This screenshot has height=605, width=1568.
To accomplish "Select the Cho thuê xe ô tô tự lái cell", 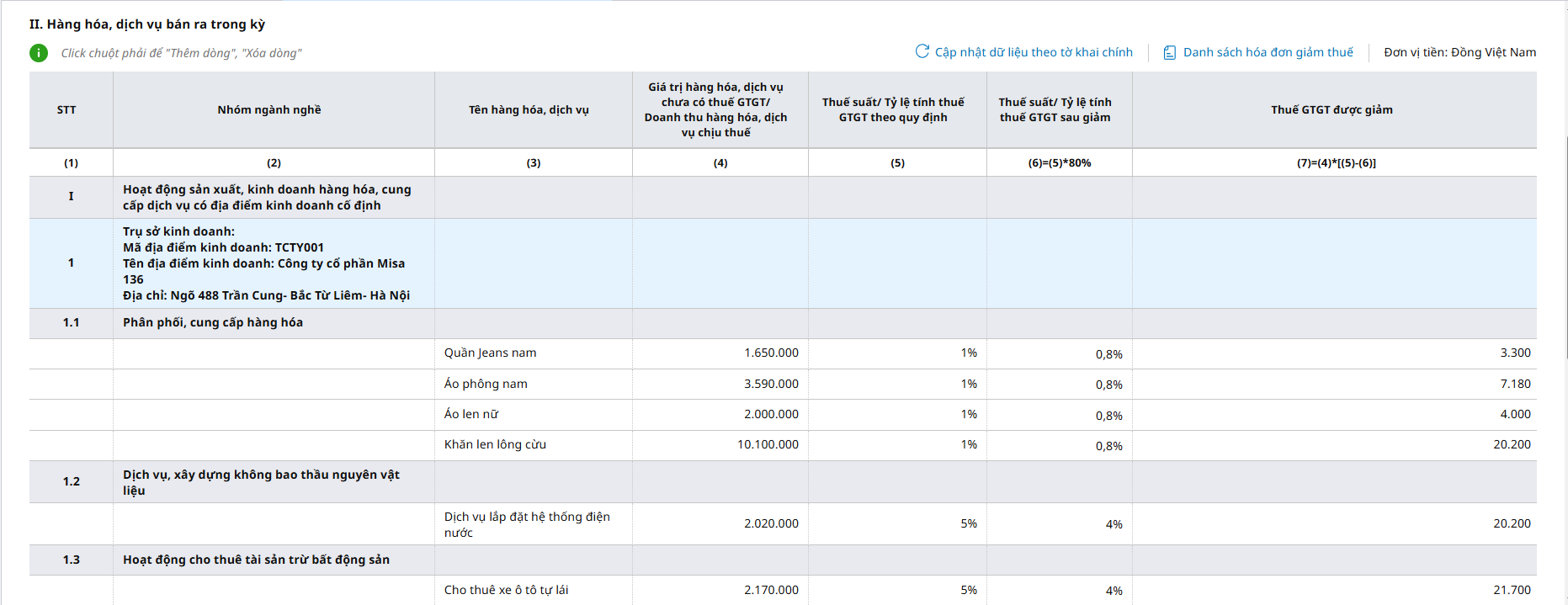I will [506, 590].
